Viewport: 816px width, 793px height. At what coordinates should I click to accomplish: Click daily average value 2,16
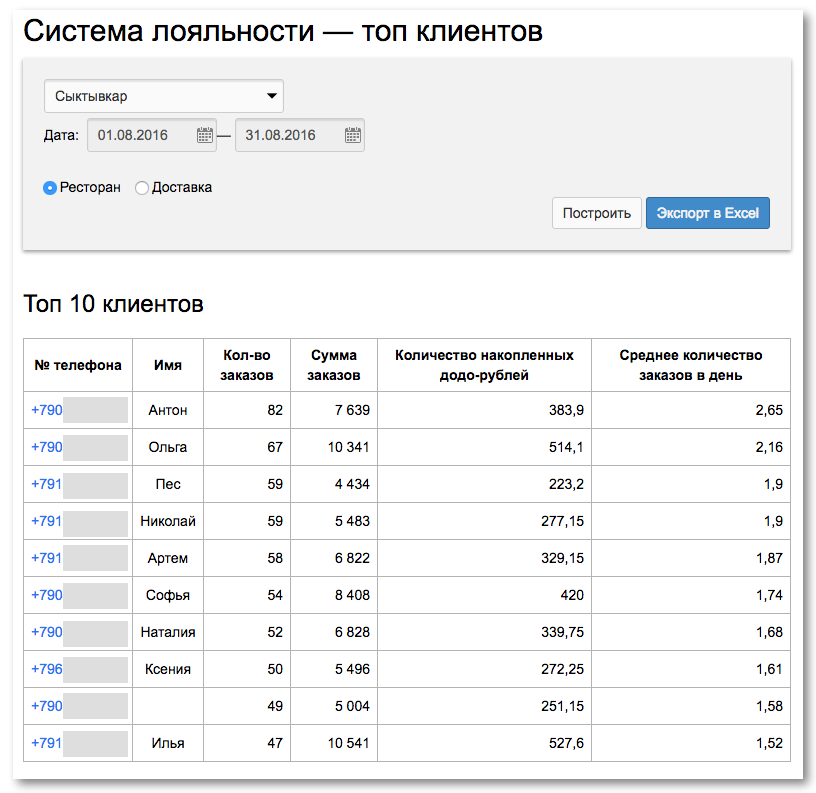(769, 447)
